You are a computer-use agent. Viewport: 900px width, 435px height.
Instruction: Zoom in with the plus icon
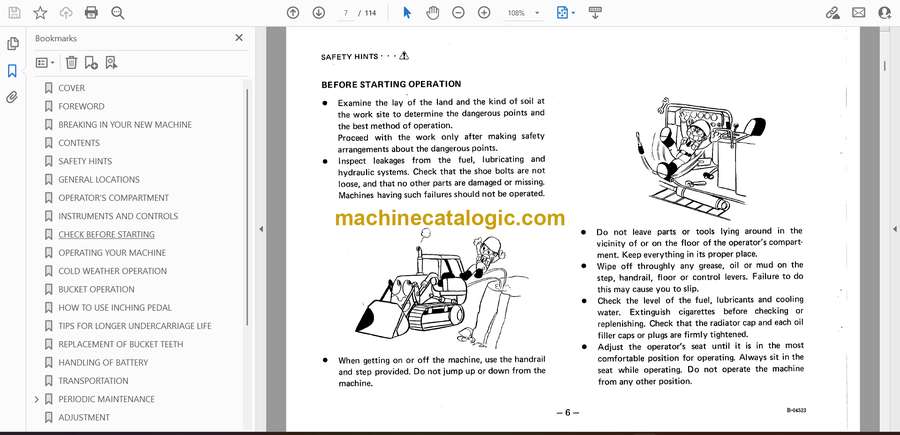(x=484, y=13)
